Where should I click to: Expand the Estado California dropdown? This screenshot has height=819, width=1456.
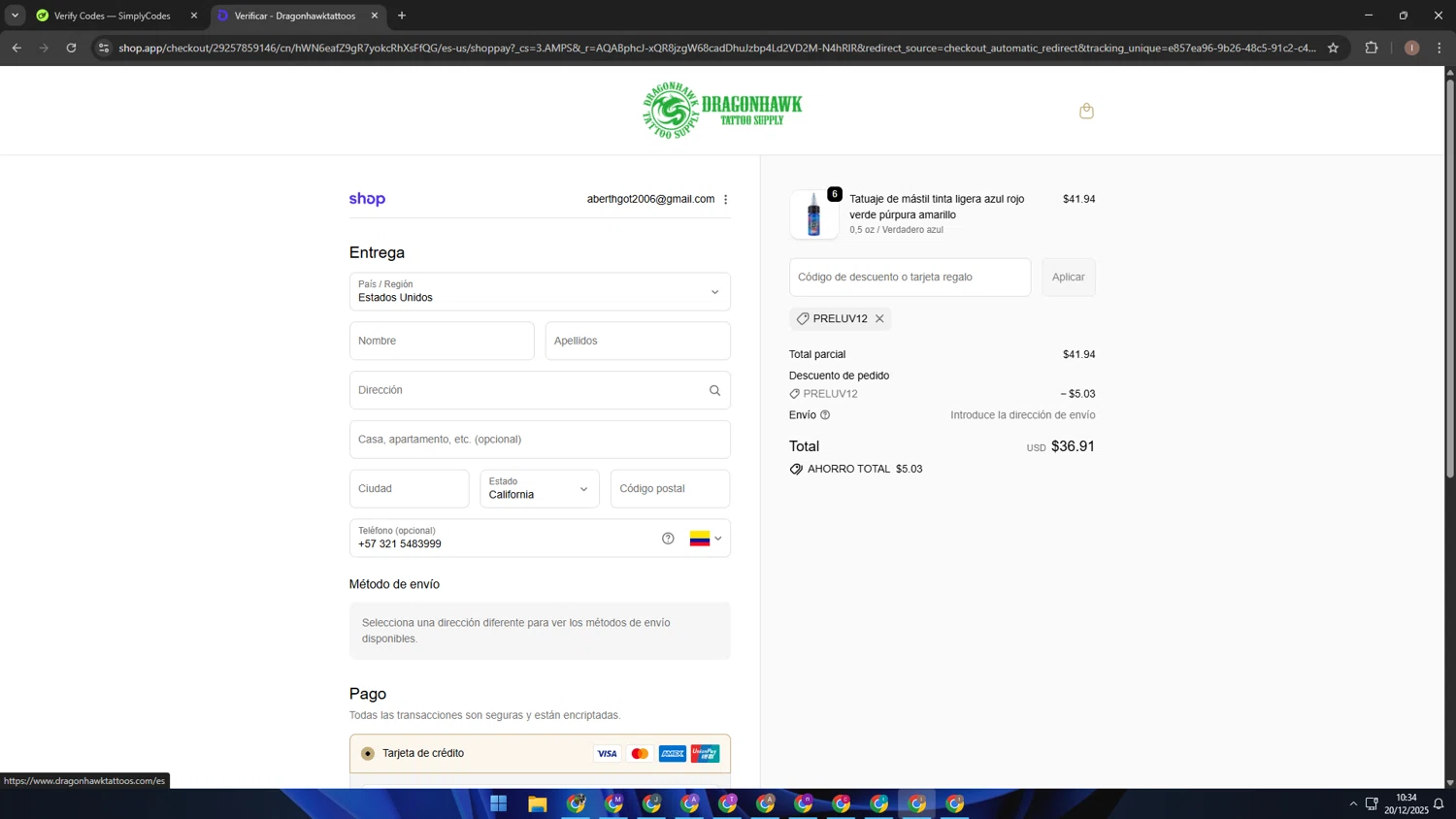coord(540,489)
